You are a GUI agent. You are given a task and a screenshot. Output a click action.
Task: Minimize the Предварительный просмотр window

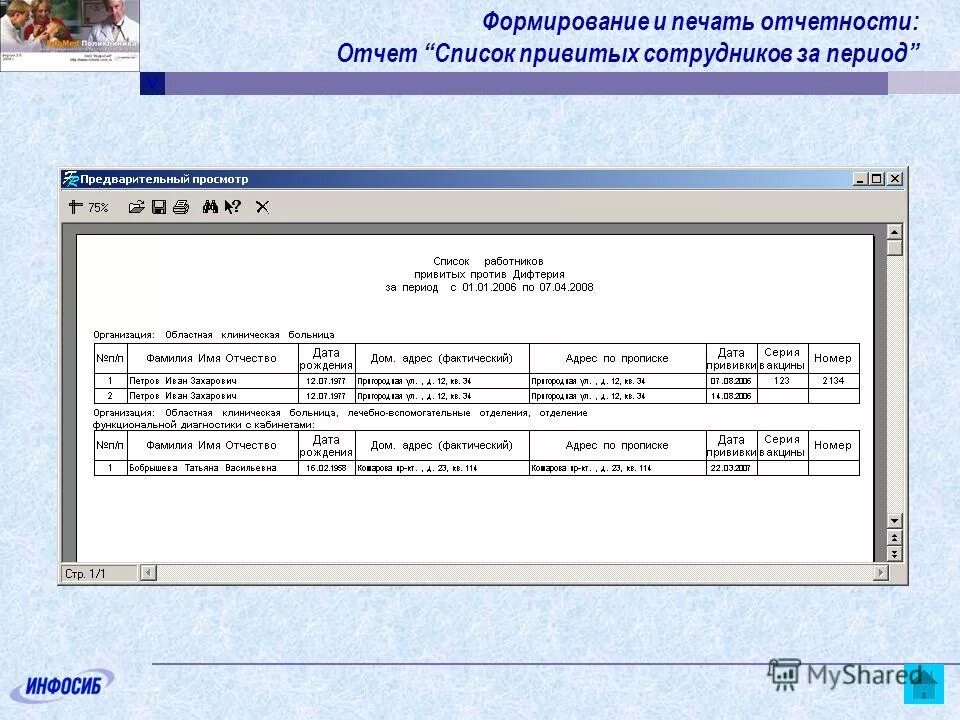click(x=860, y=179)
